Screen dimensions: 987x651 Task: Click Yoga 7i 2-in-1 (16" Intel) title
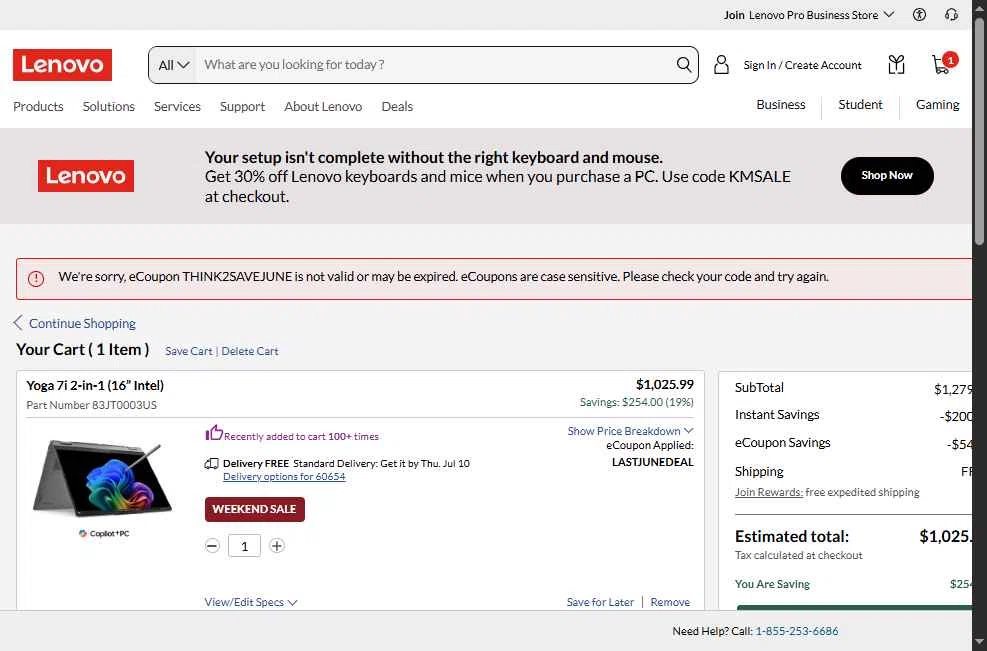click(x=95, y=385)
